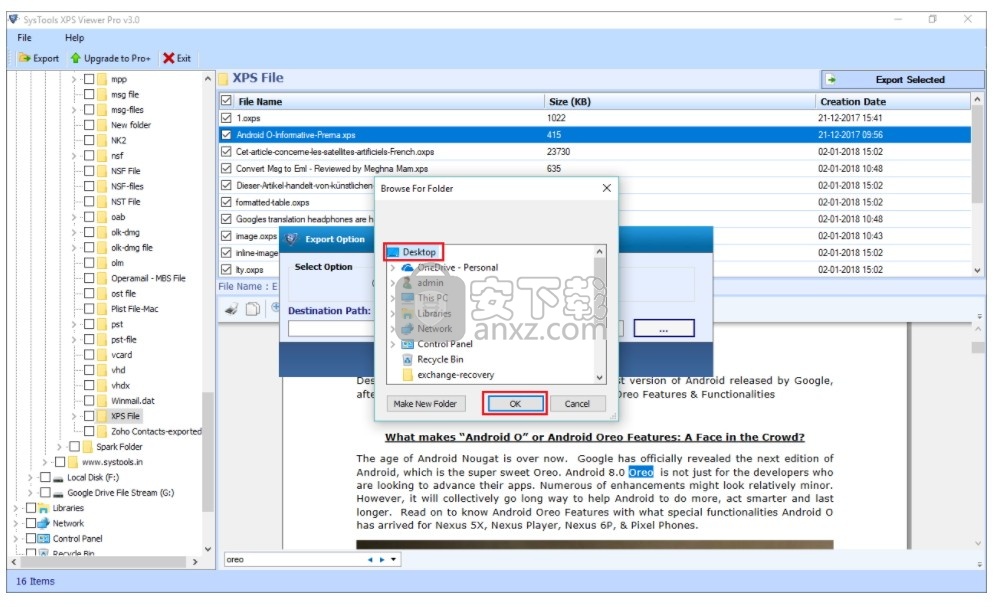
Task: Select the OneDrive cloud icon in folder dialog
Action: point(407,268)
